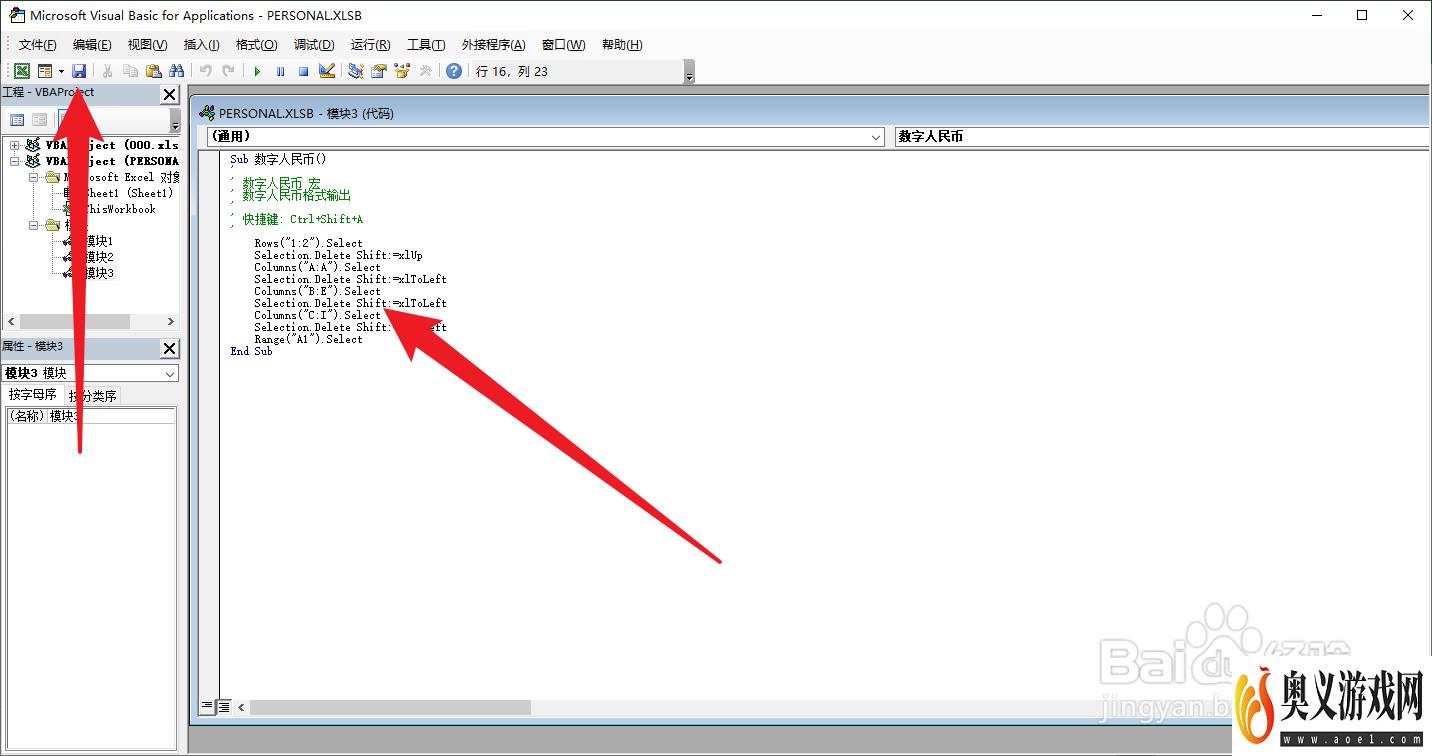Click the End Sub code line
1432x756 pixels.
coord(251,351)
